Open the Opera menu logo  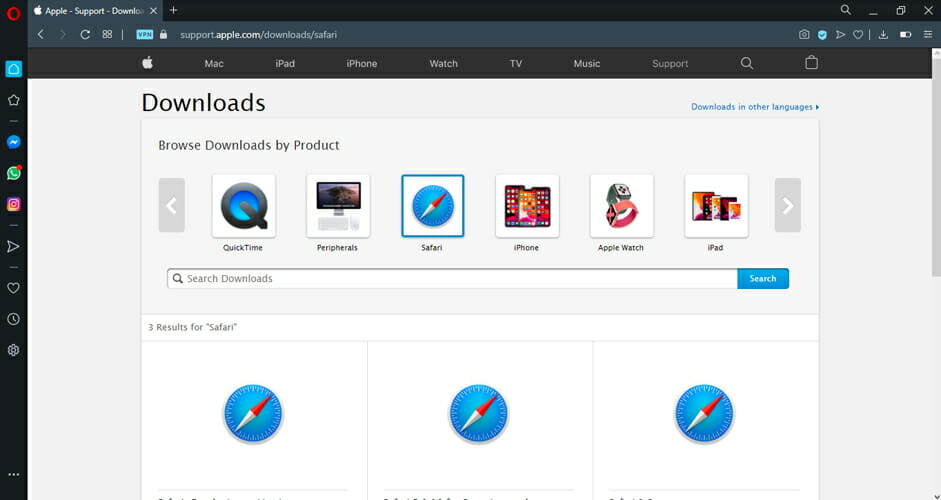[x=13, y=13]
